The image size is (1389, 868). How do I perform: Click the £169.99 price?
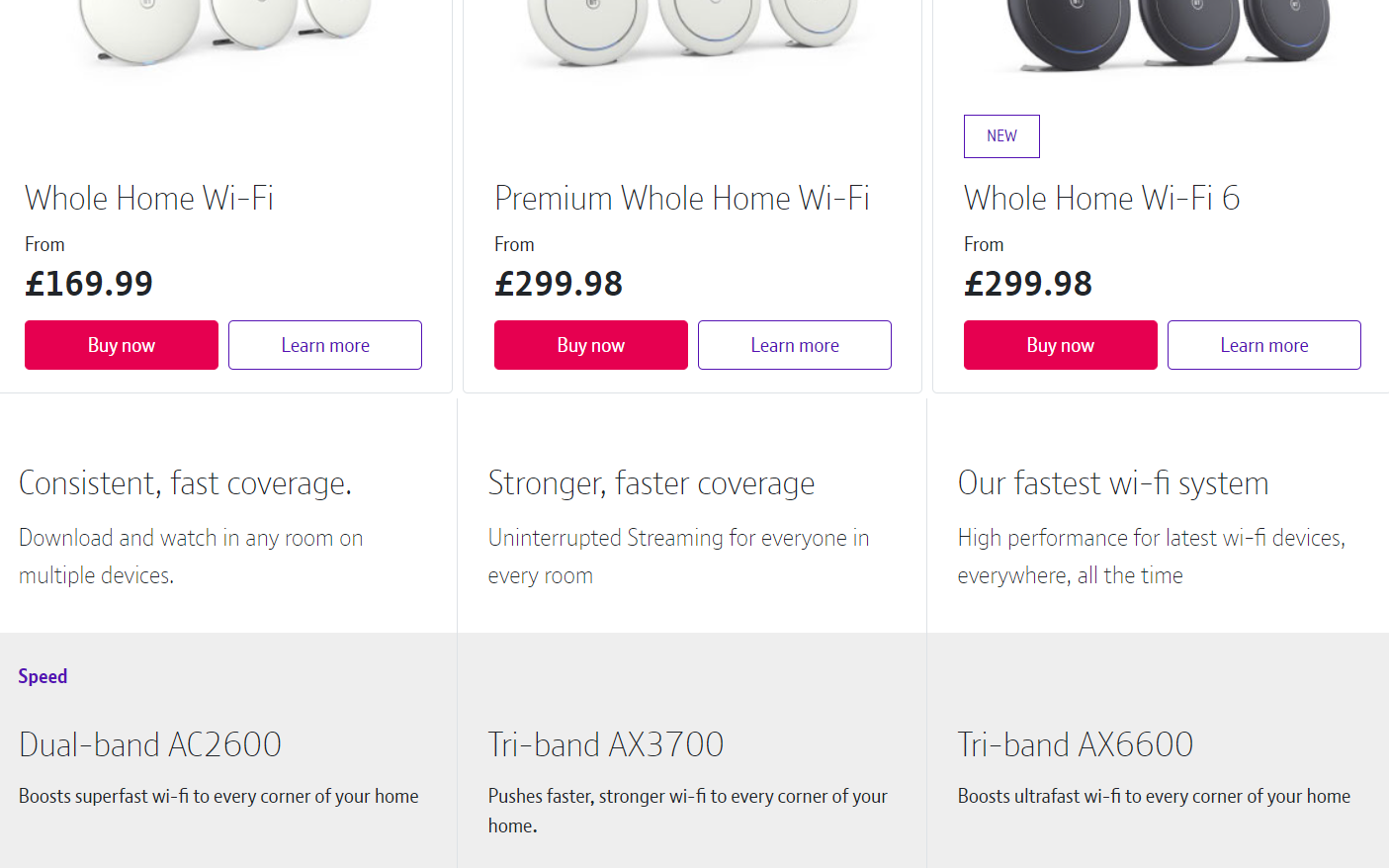coord(89,285)
